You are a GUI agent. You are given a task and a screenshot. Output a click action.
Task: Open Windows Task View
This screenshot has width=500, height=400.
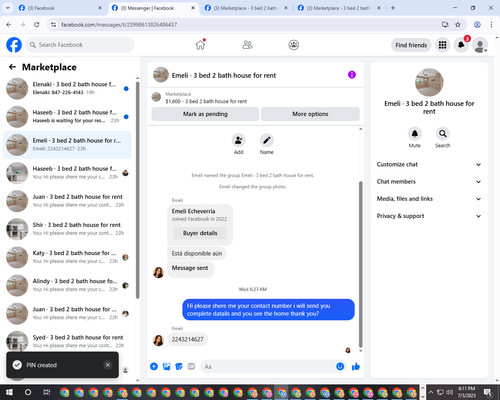click(x=46, y=392)
